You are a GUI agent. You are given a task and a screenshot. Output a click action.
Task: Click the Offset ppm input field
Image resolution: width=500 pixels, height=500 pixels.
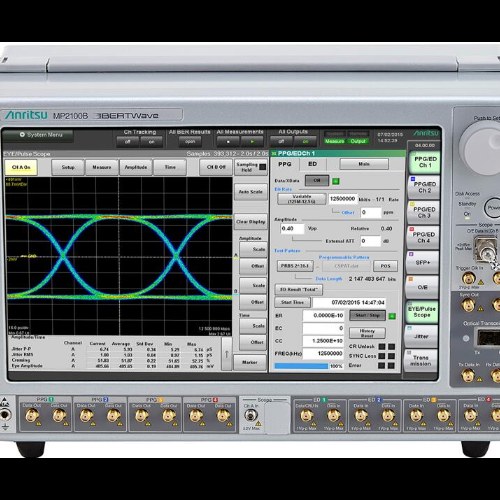tap(371, 212)
